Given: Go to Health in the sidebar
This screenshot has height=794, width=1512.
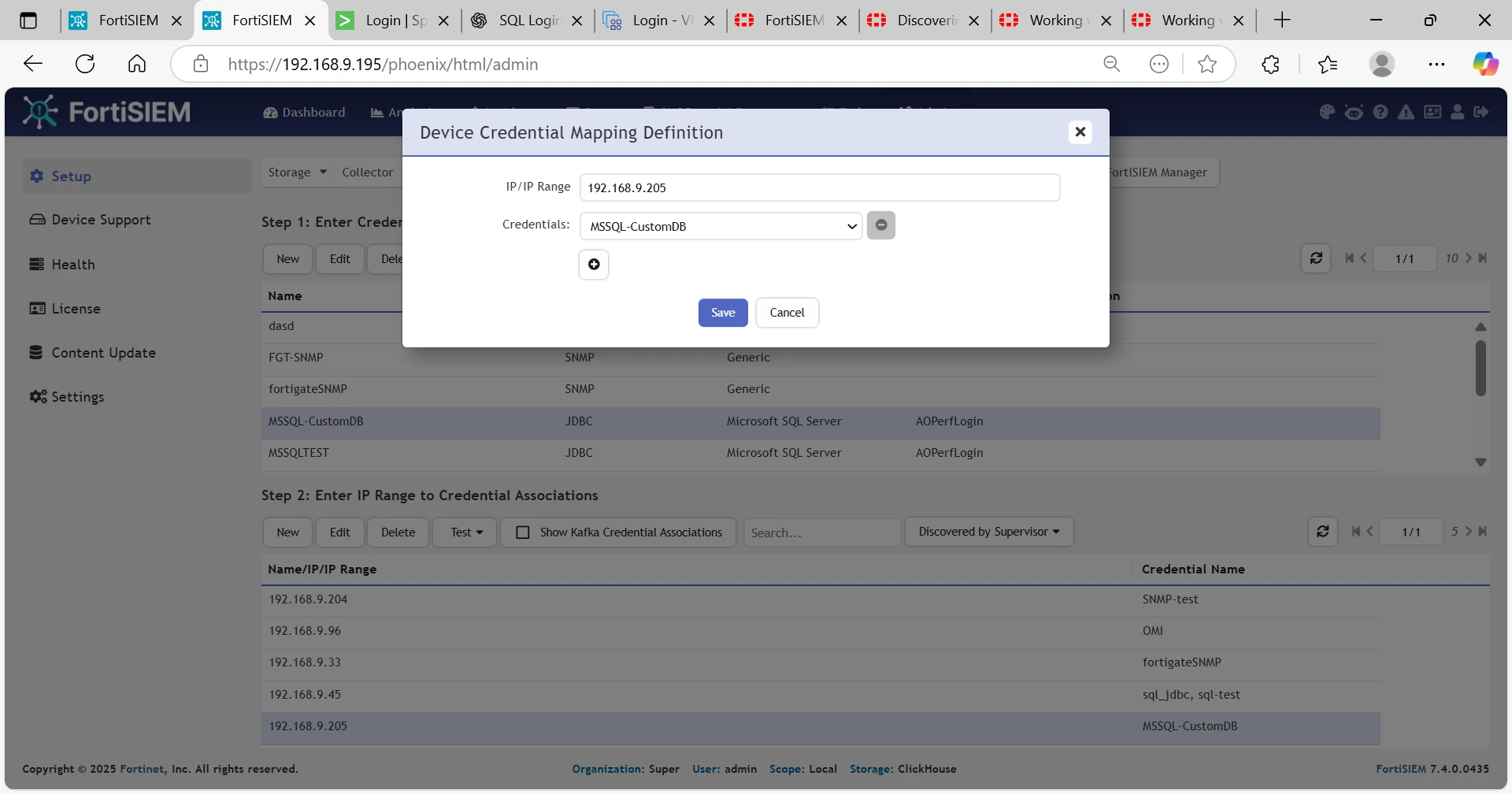Looking at the screenshot, I should 62,265.
